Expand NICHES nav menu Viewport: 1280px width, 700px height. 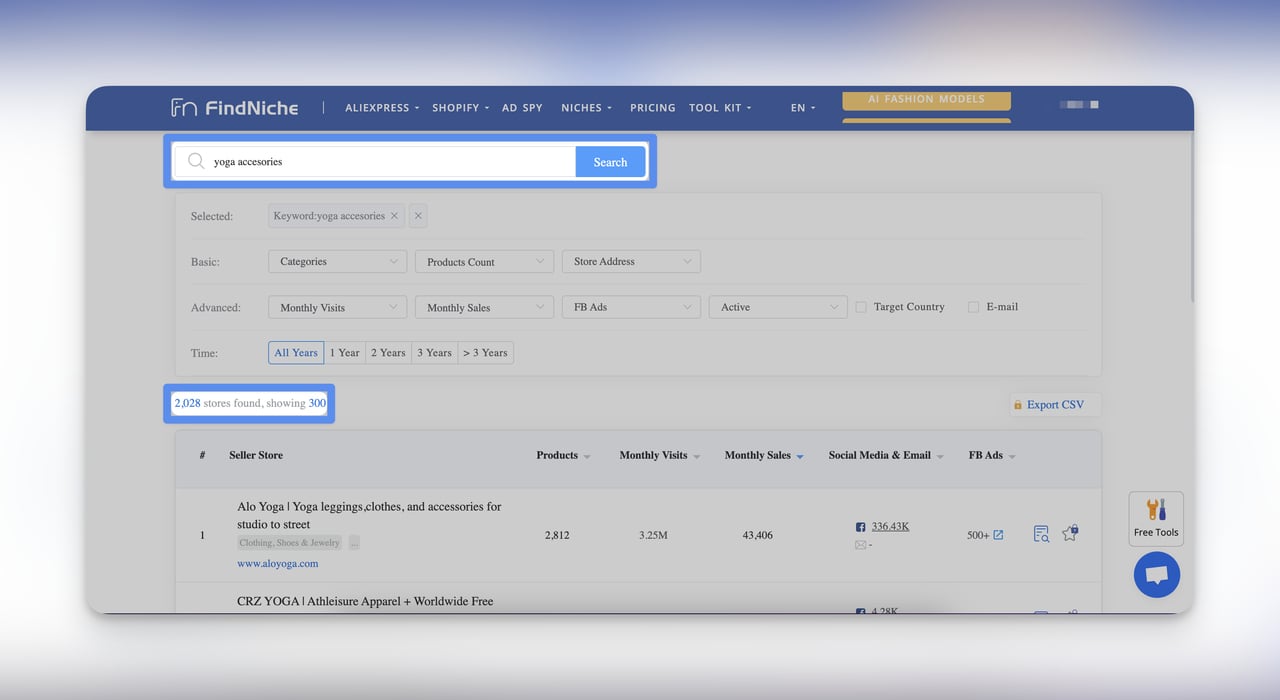[x=586, y=107]
